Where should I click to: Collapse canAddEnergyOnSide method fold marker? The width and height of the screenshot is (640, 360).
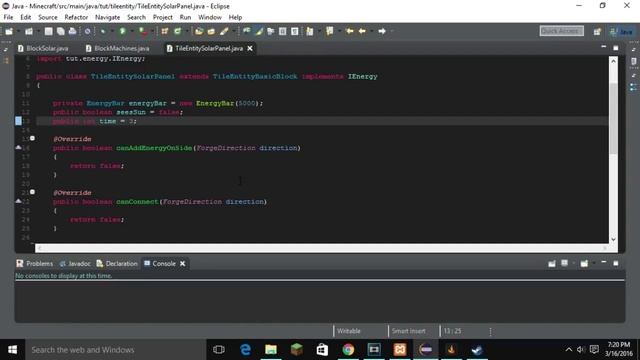click(x=32, y=139)
